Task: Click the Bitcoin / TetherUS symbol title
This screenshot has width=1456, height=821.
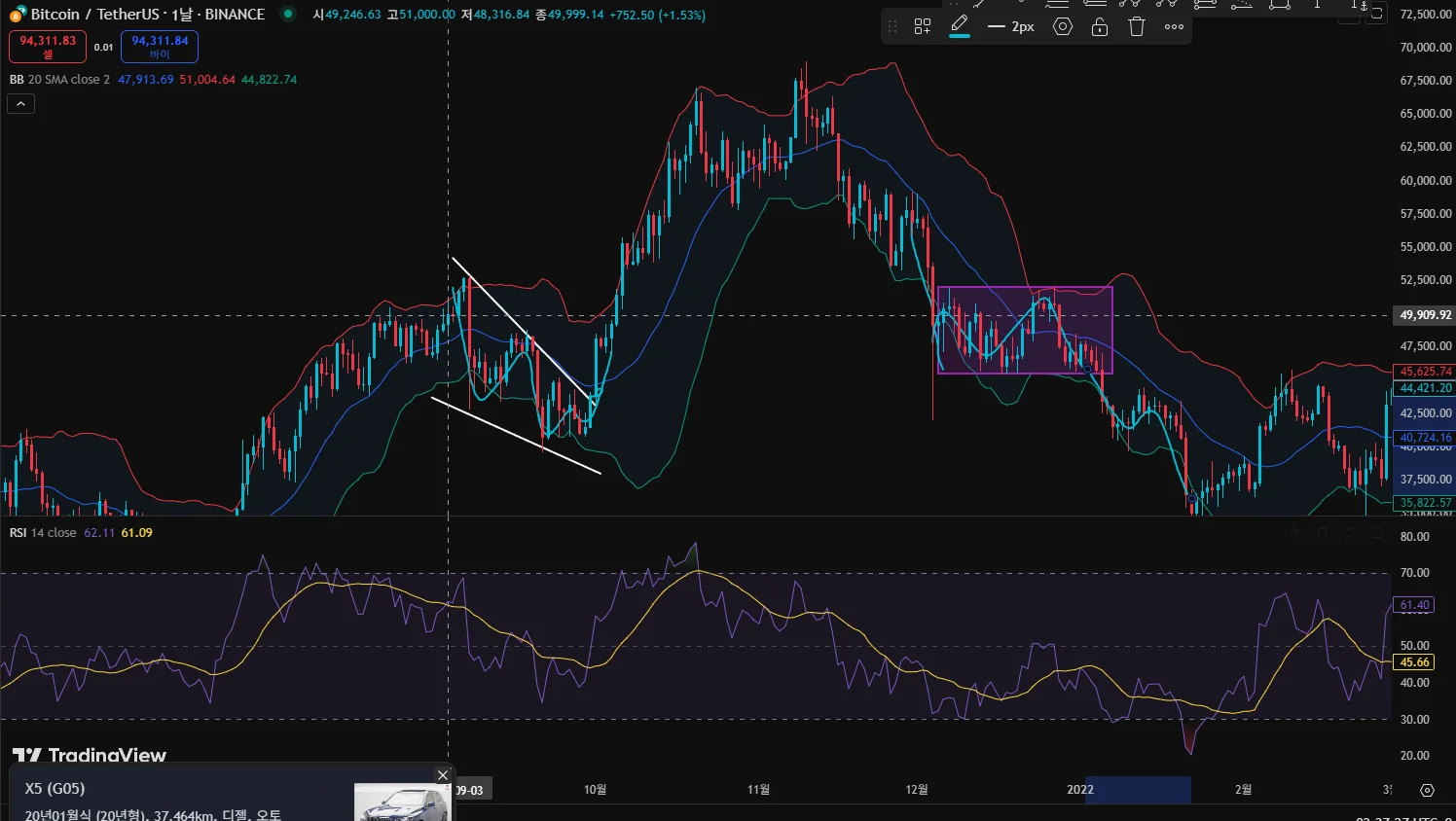Action: [147, 15]
